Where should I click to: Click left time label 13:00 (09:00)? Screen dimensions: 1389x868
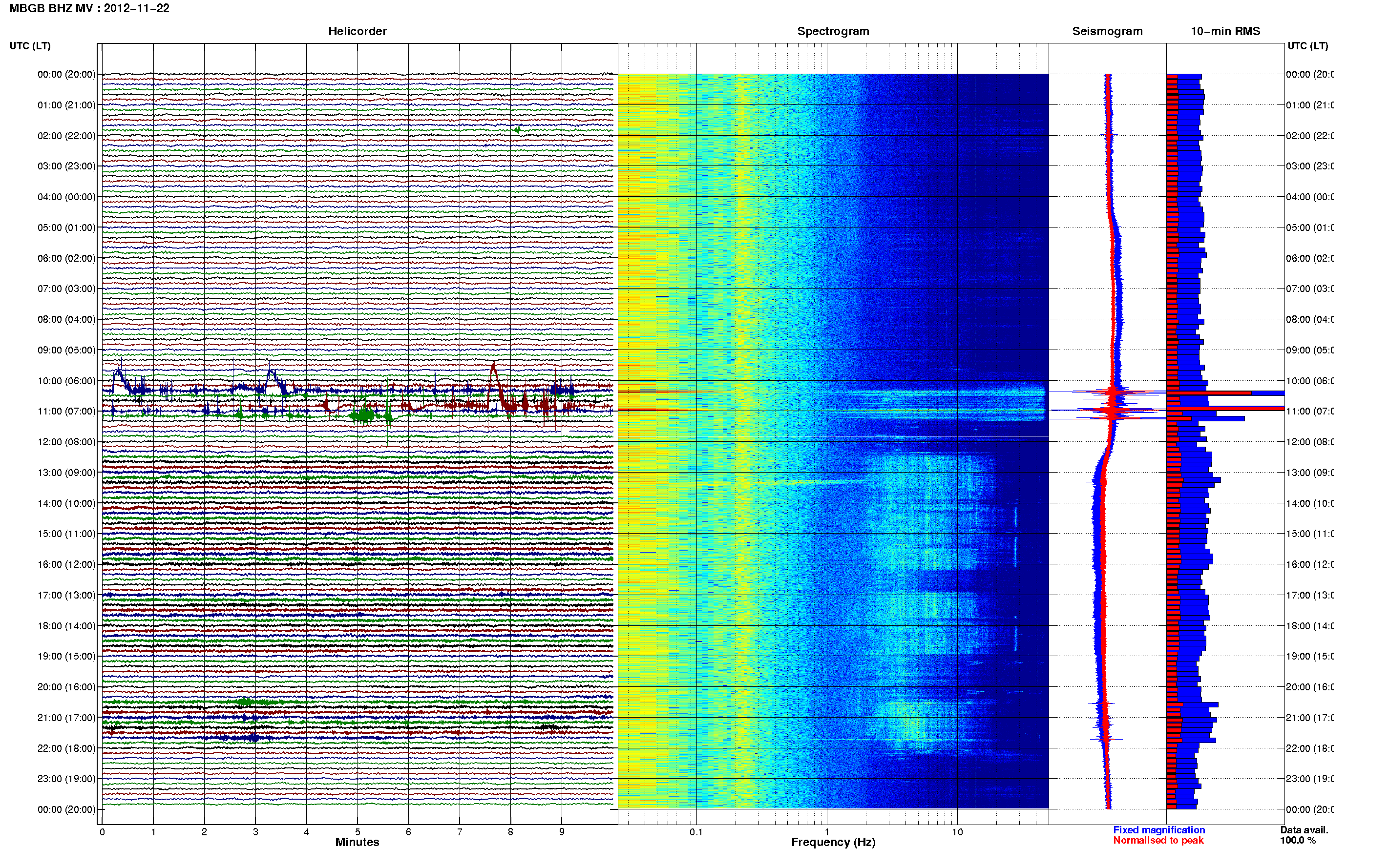(66, 473)
